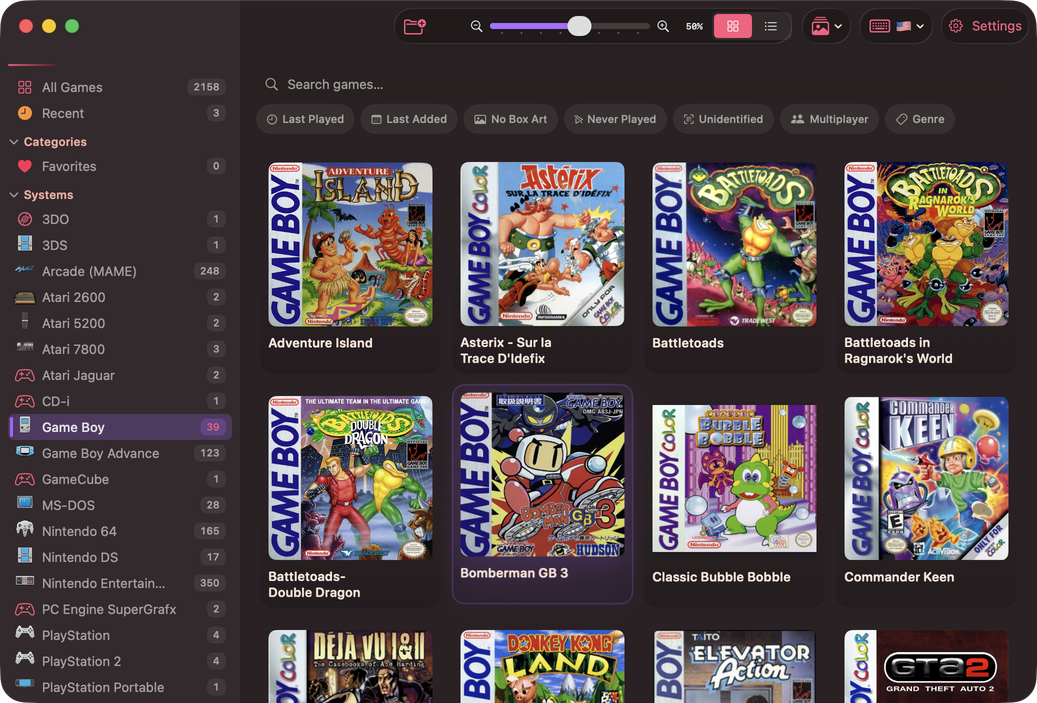Select All Games in sidebar
Image resolution: width=1037 pixels, height=703 pixels.
(x=120, y=87)
